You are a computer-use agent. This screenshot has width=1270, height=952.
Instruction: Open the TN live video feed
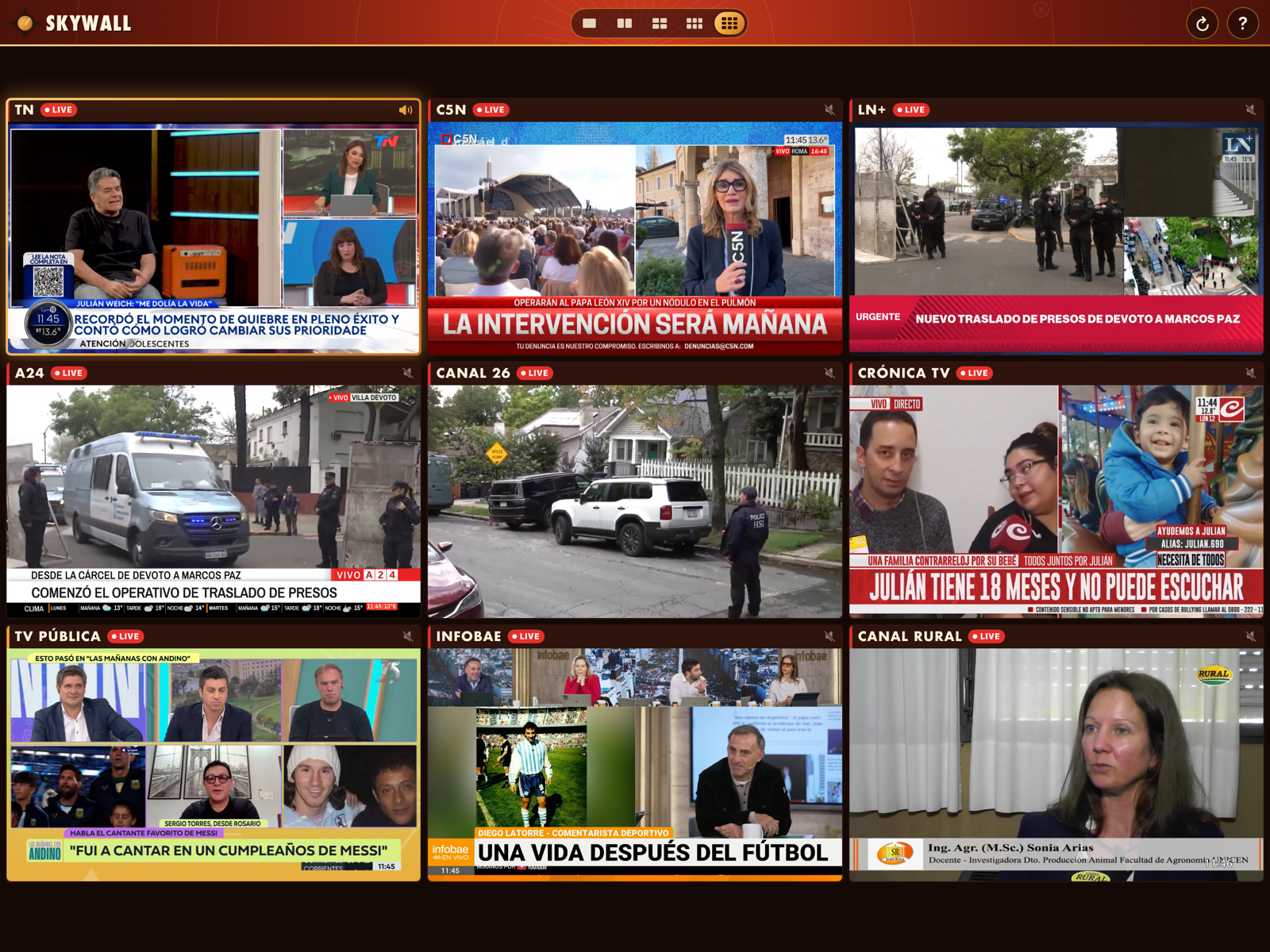pyautogui.click(x=214, y=237)
